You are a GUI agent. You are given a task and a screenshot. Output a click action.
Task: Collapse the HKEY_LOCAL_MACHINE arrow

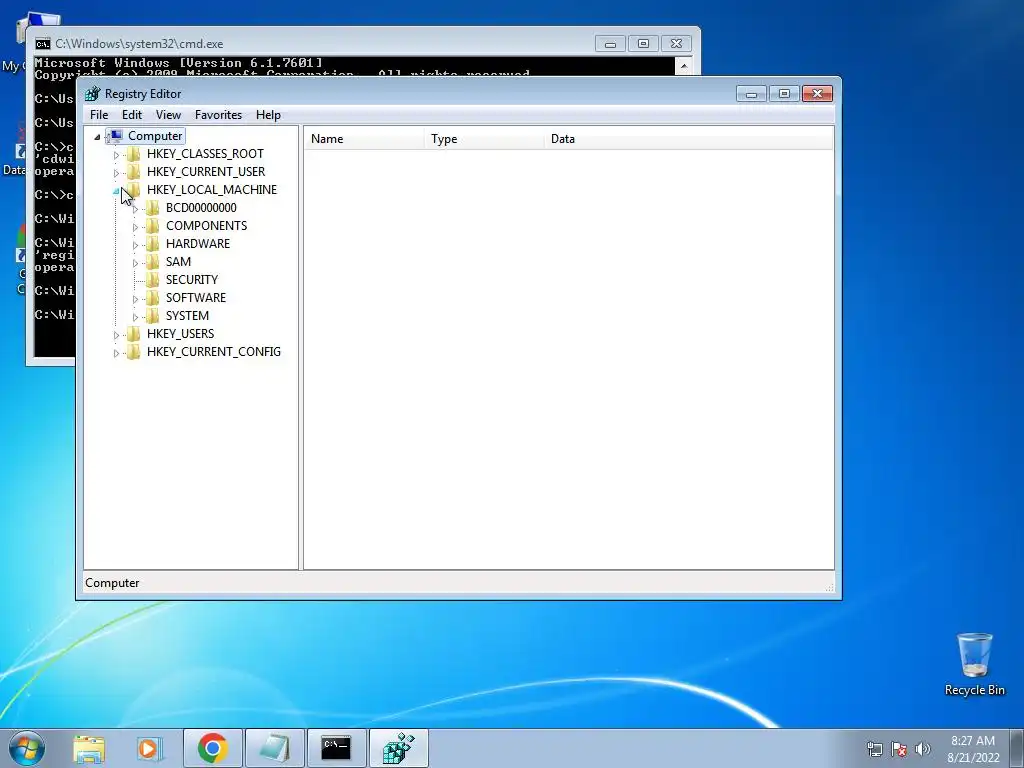116,191
